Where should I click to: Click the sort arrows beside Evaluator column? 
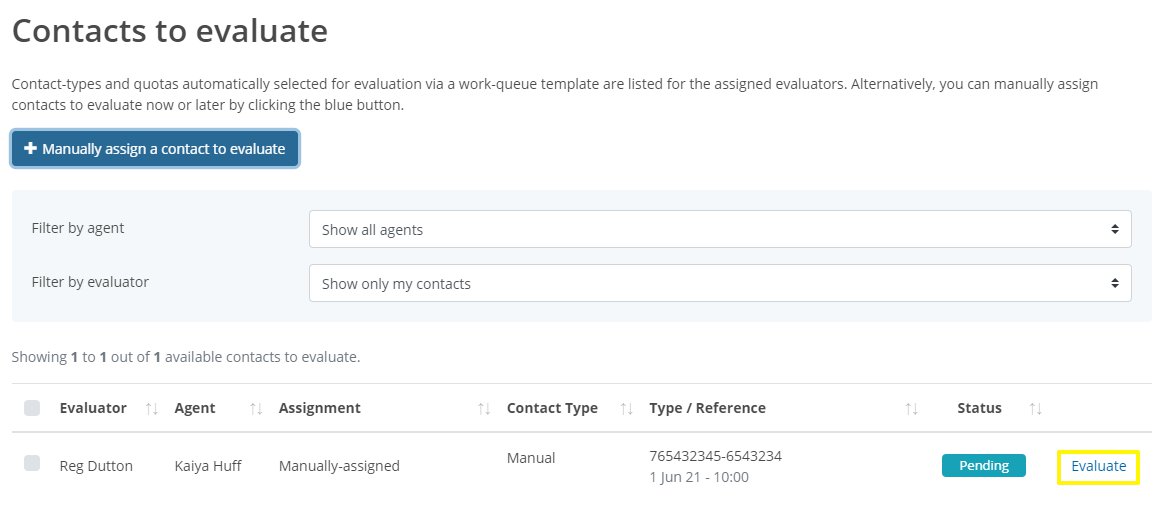[x=151, y=408]
